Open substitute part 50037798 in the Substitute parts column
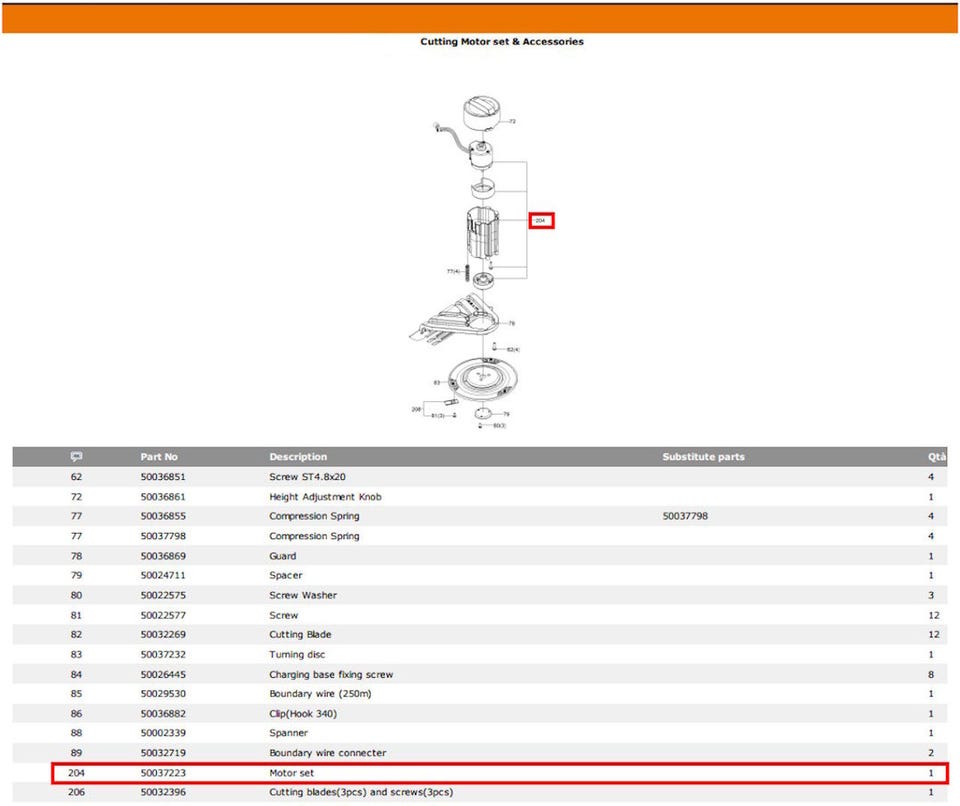Image resolution: width=960 pixels, height=806 pixels. point(685,516)
